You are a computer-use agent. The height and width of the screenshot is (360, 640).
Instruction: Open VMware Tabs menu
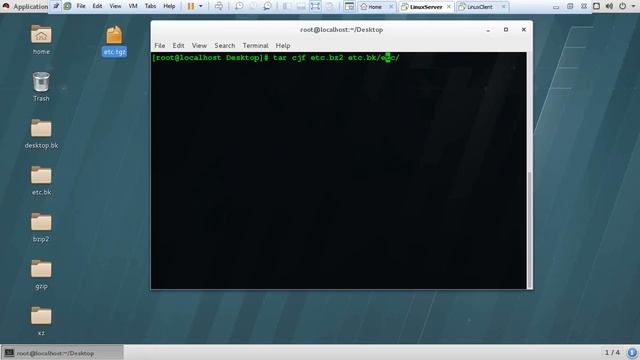[x=150, y=6]
